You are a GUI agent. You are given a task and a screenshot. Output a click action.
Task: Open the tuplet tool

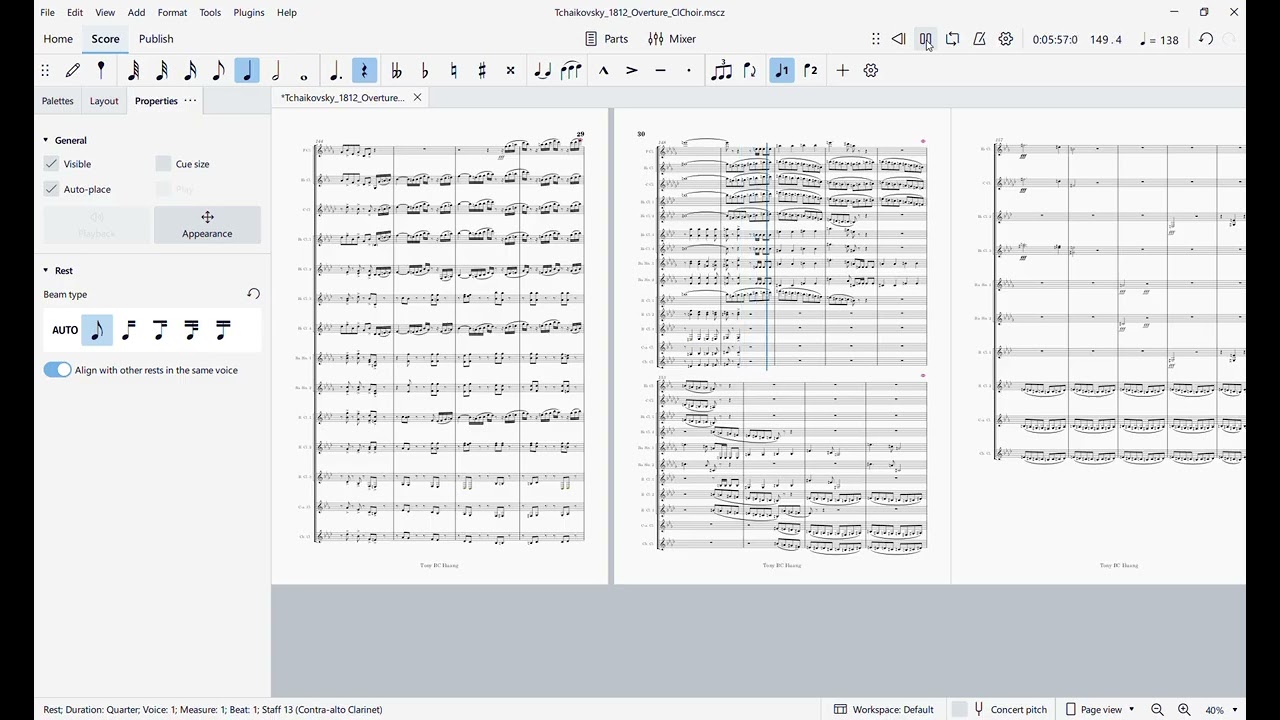point(721,71)
